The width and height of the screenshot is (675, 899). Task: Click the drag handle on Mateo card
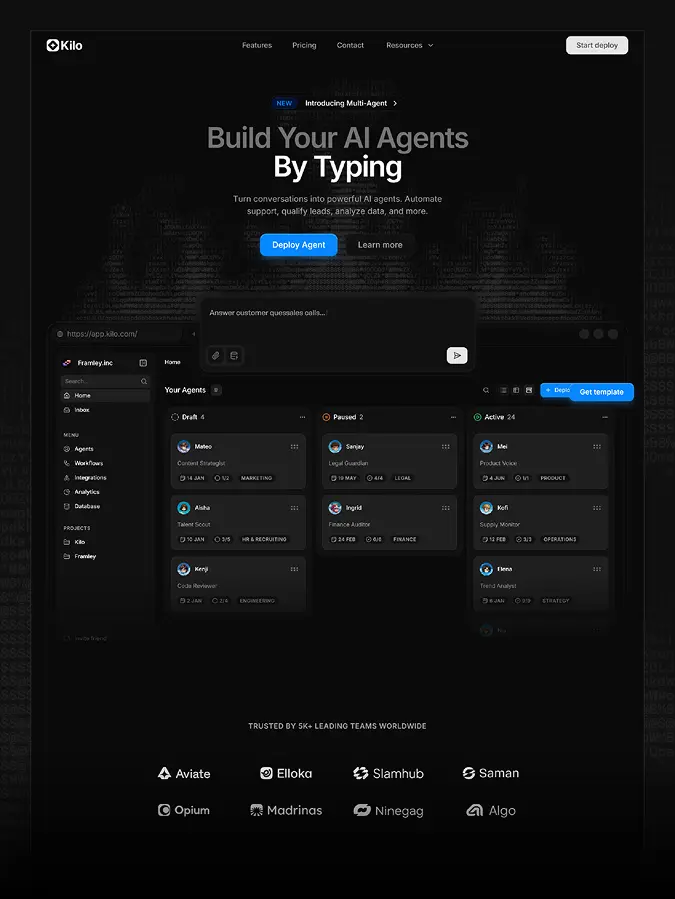pos(294,447)
